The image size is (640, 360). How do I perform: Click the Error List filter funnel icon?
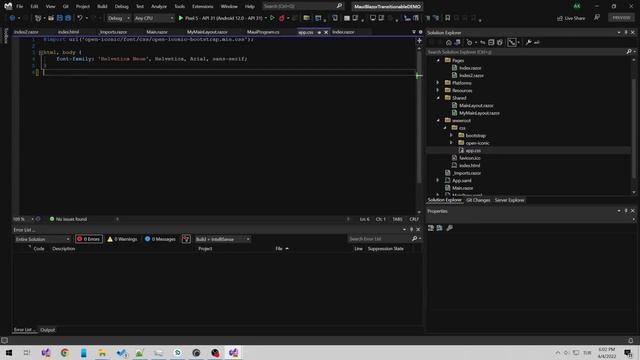(186, 239)
